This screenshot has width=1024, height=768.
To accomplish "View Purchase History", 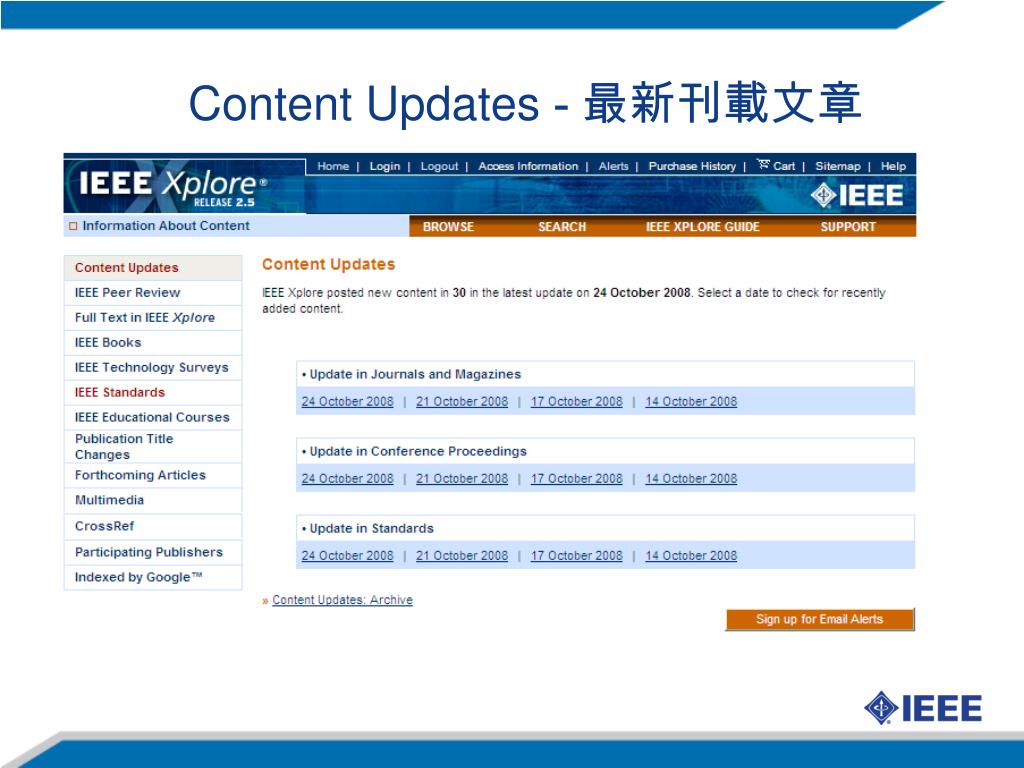I will tap(692, 166).
